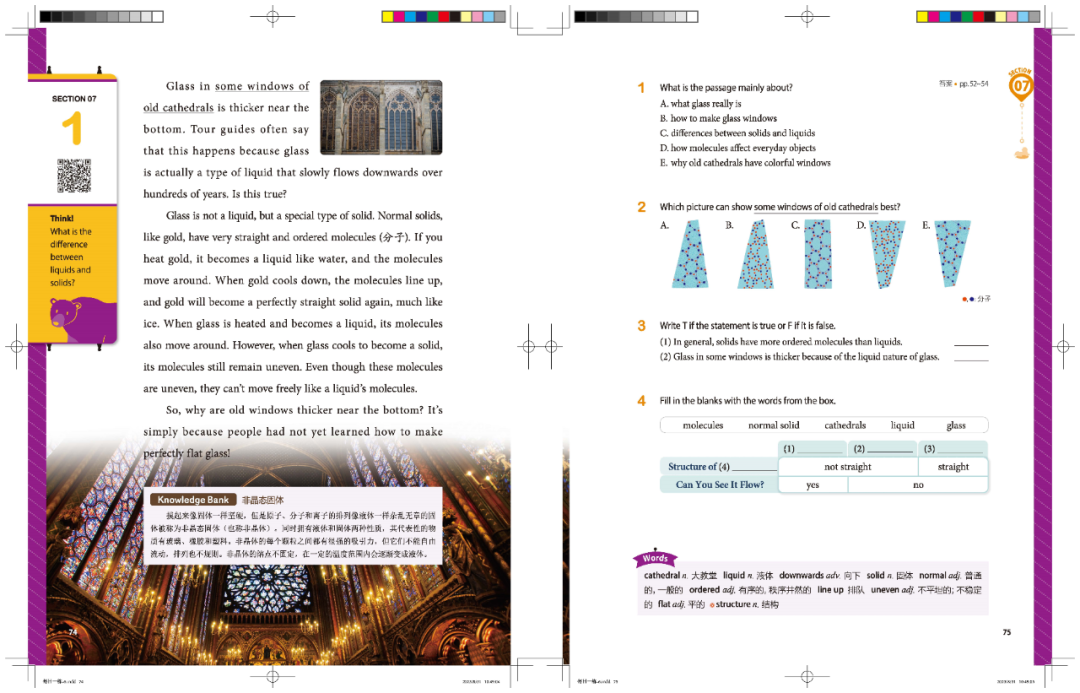Click the QR code under the Section 07 number
This screenshot has height=693, width=1080.
pyautogui.click(x=74, y=176)
